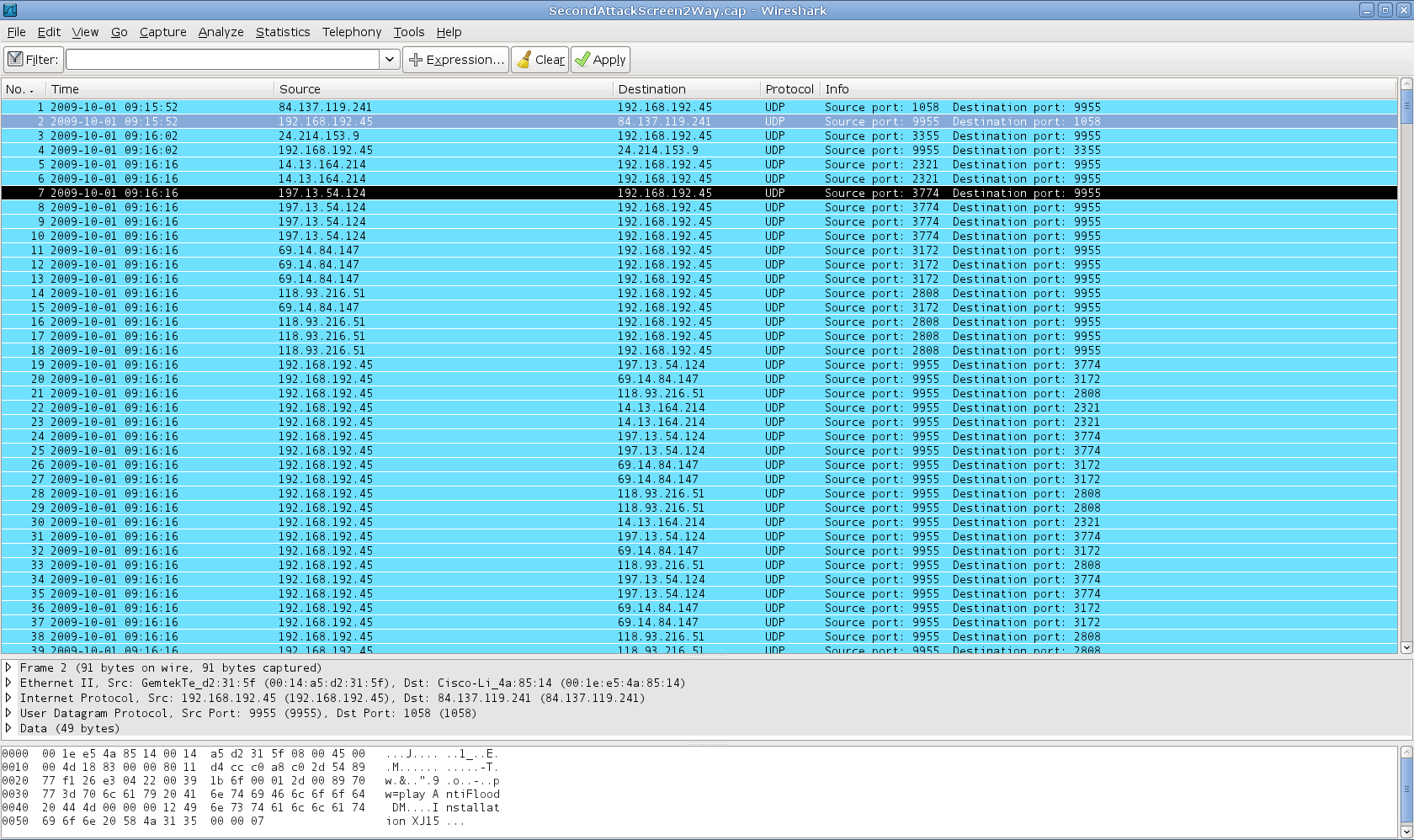Click the Apply checkmark button
1414x840 pixels.
pyautogui.click(x=600, y=60)
